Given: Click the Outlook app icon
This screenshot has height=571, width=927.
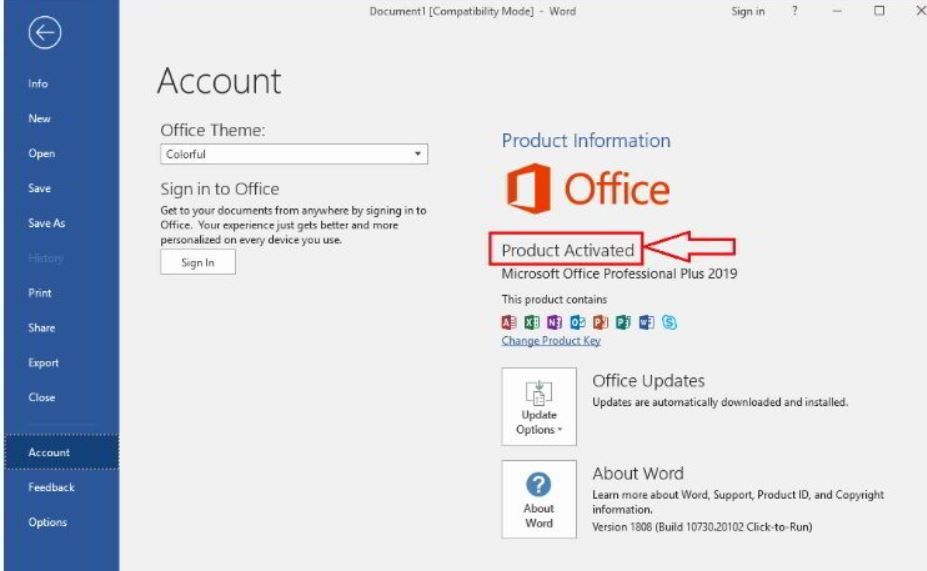Looking at the screenshot, I should 578,322.
